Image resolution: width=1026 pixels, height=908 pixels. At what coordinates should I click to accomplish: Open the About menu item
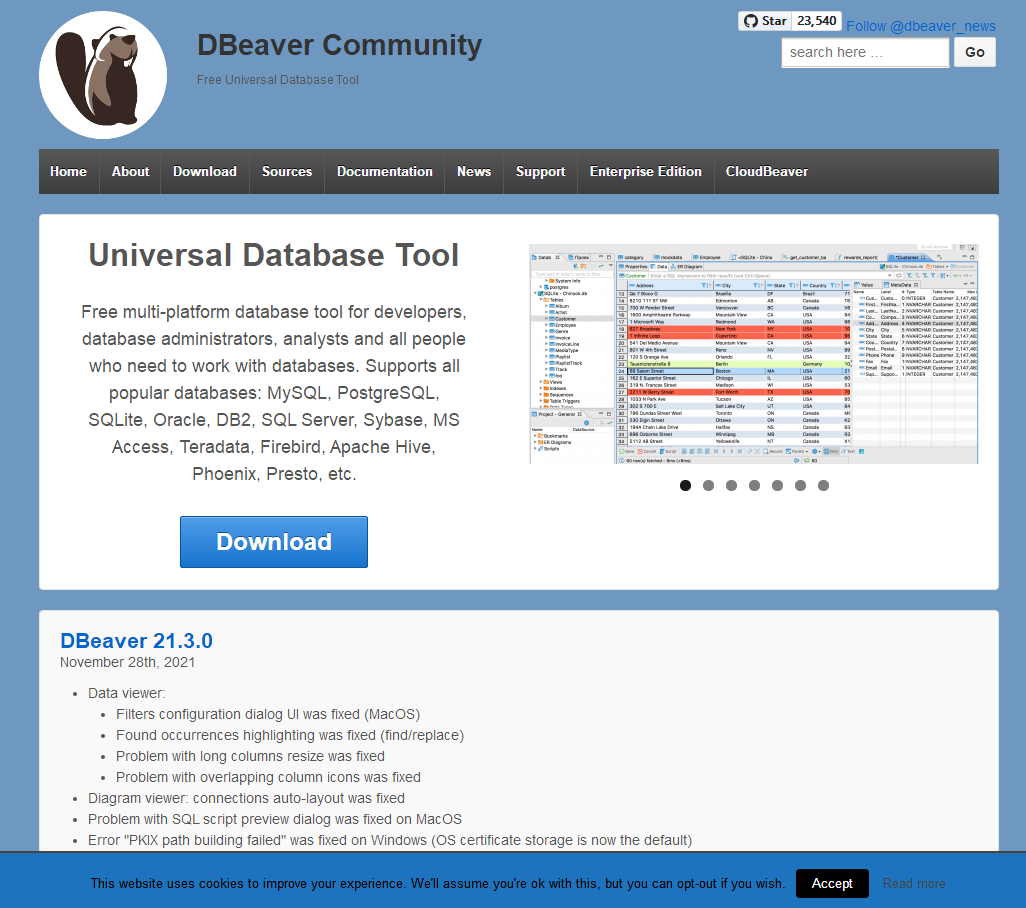point(130,171)
